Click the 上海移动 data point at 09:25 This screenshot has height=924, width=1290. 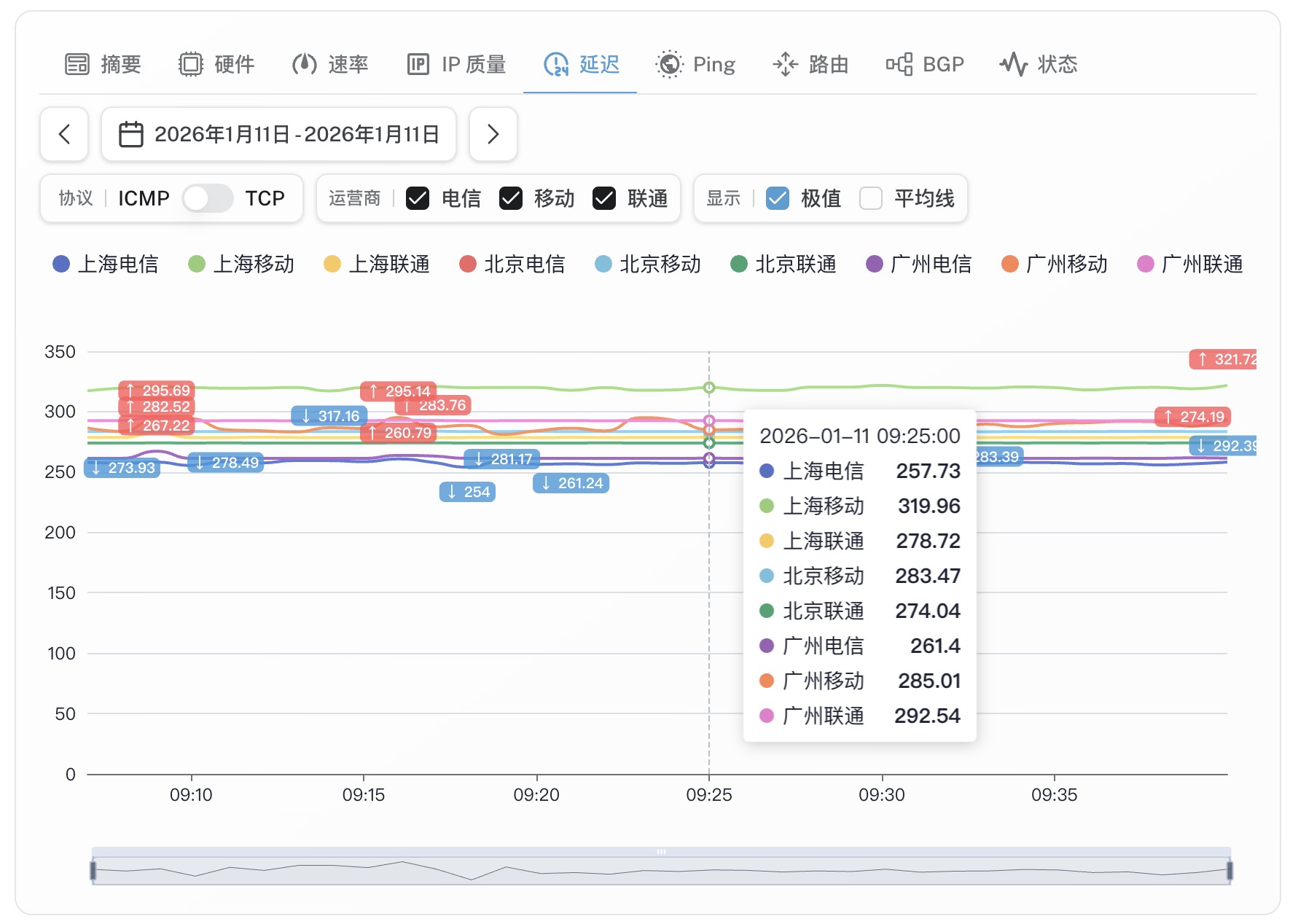coord(709,388)
